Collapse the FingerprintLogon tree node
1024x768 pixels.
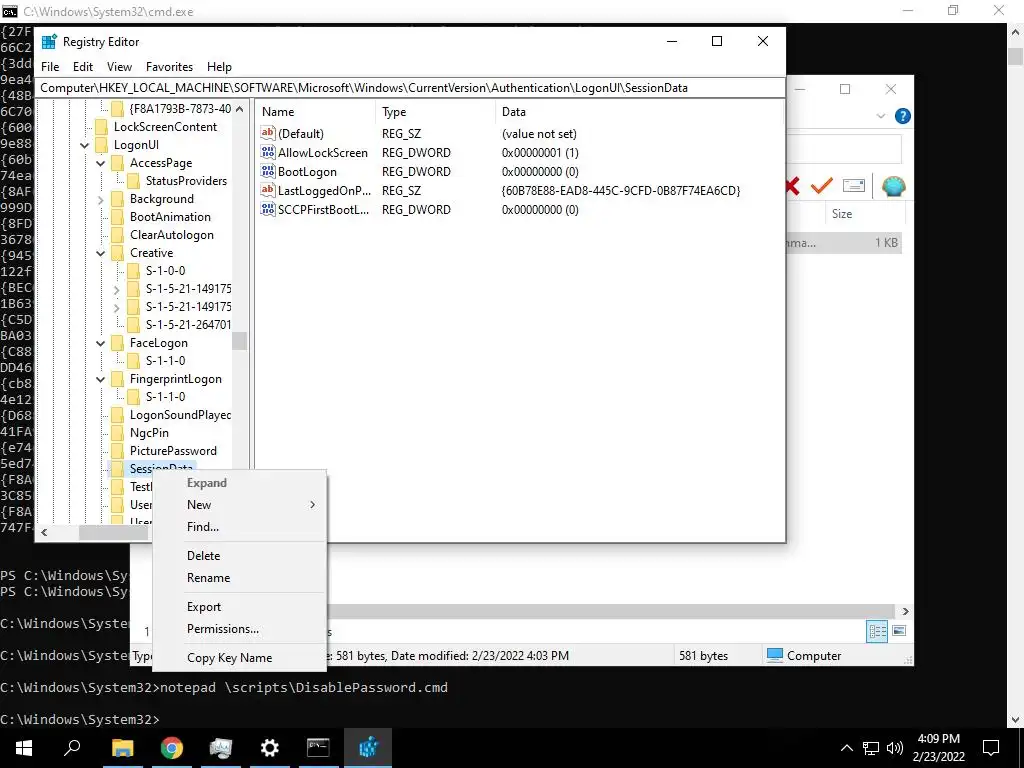(x=101, y=379)
